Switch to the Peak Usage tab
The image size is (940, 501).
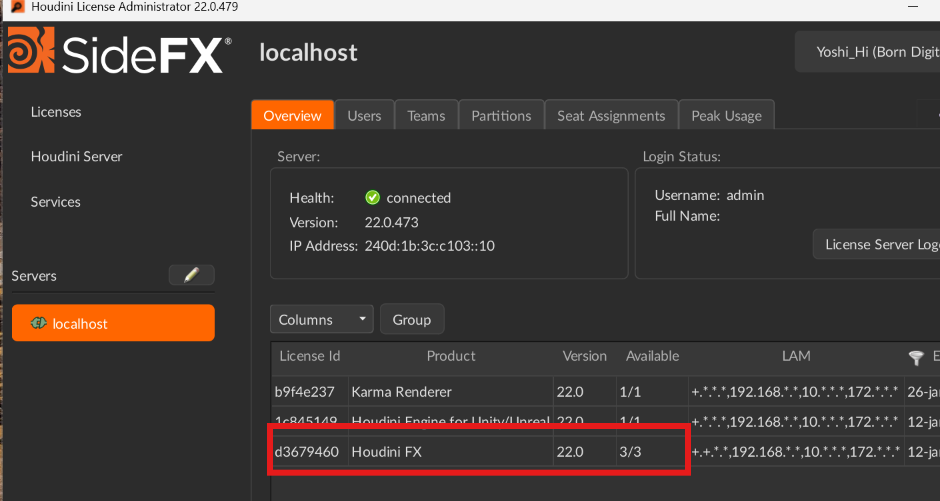click(x=727, y=115)
